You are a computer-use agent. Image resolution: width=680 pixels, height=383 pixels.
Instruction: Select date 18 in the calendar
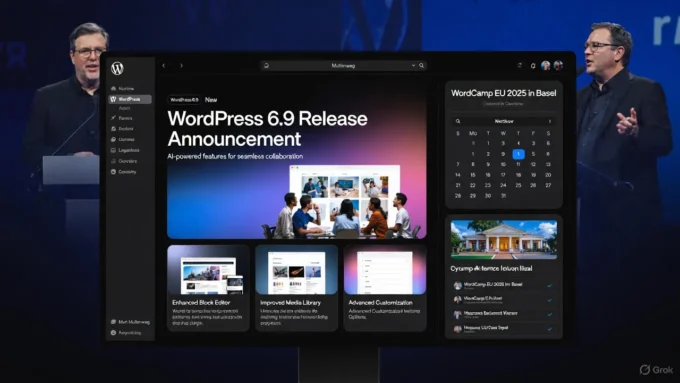click(518, 175)
